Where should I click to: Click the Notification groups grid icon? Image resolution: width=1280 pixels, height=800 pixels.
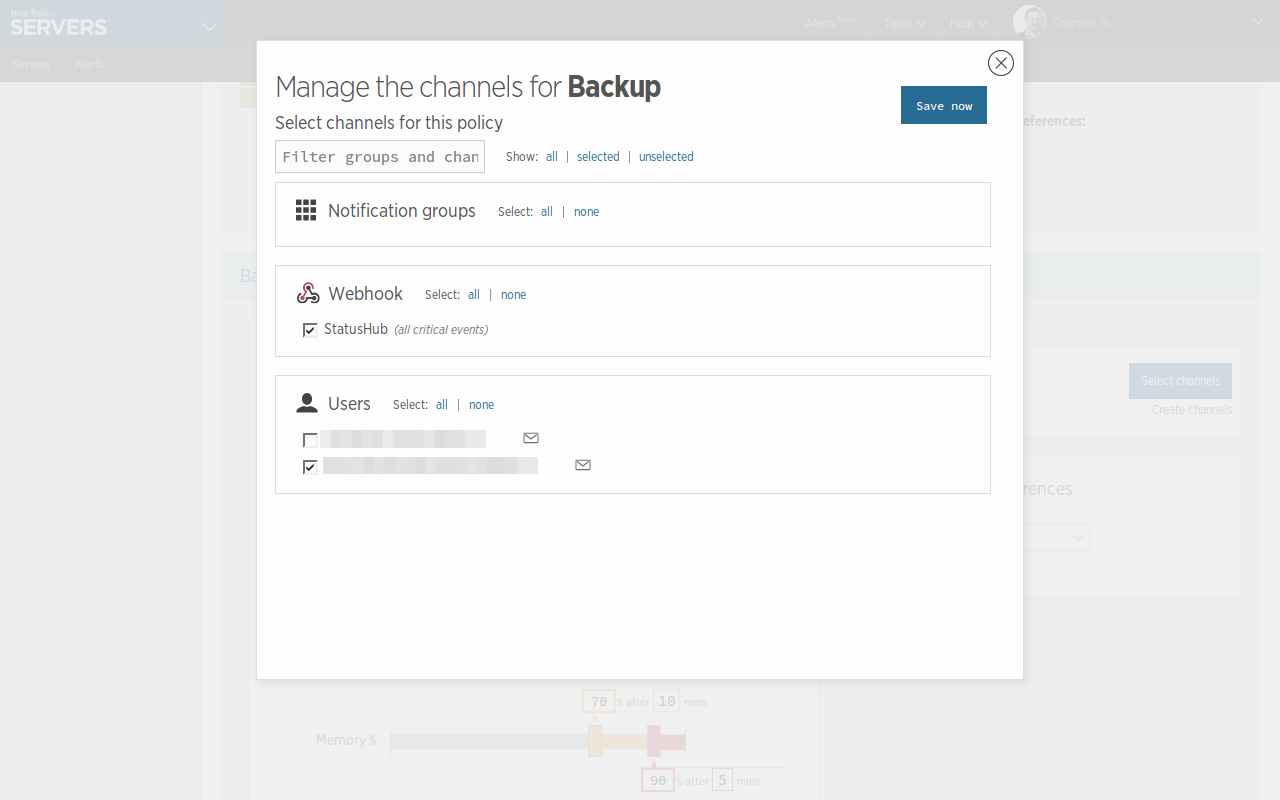coord(306,210)
